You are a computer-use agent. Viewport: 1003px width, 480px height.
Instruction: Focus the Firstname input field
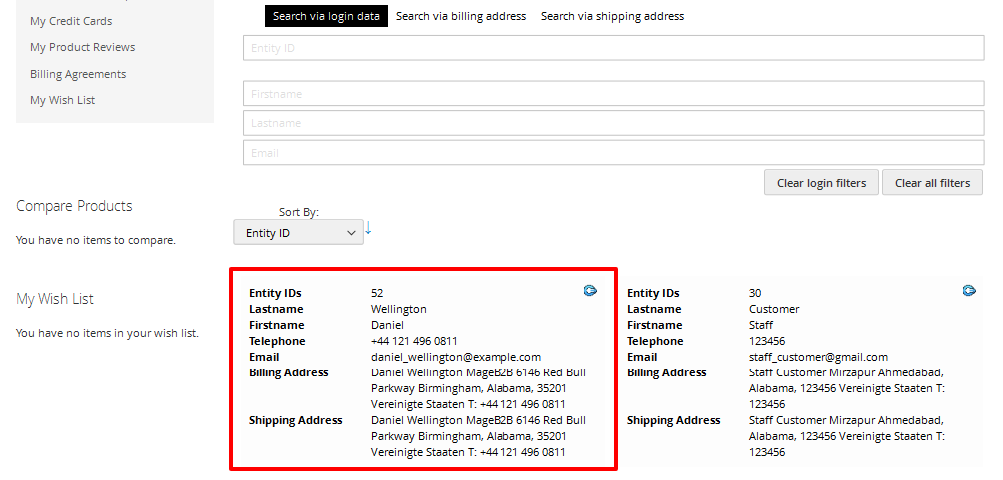(613, 93)
